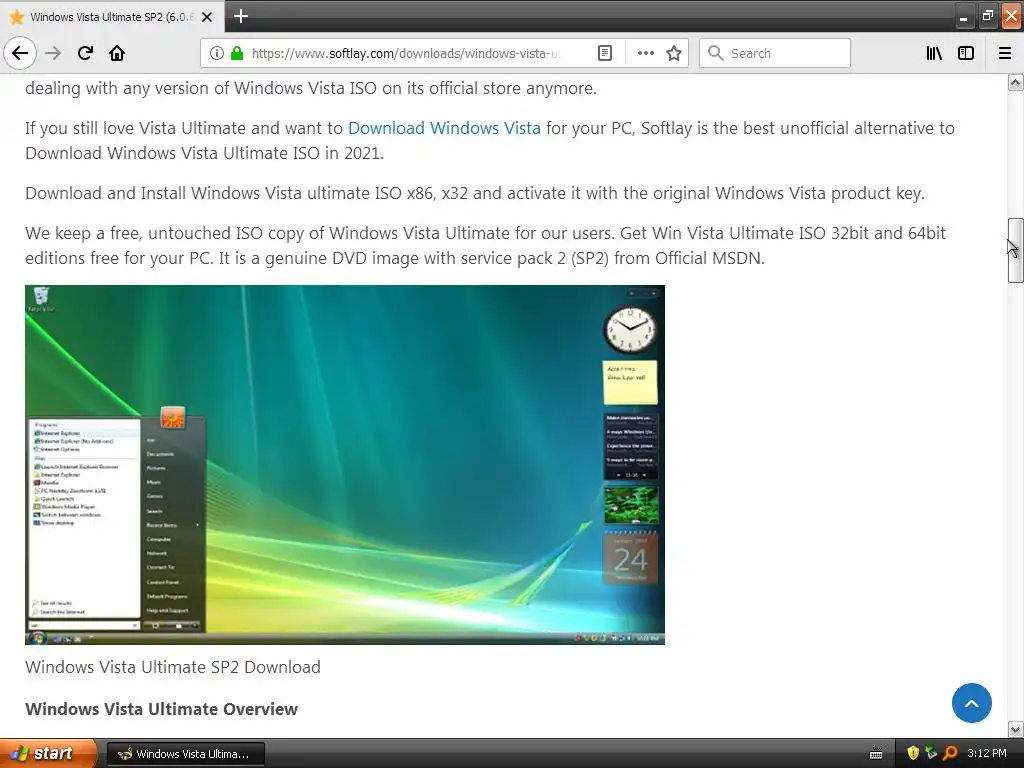Close the Windows Vista Ultimate SP2 tab
The width and height of the screenshot is (1024, 768).
point(207,17)
